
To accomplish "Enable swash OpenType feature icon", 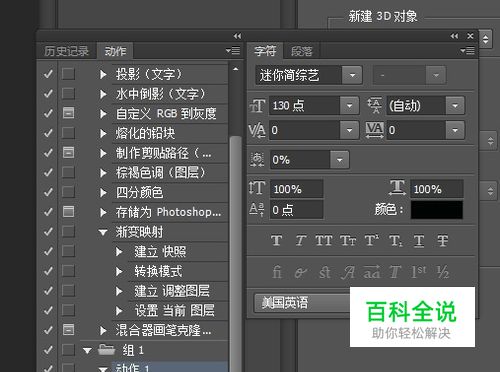I will 348,272.
